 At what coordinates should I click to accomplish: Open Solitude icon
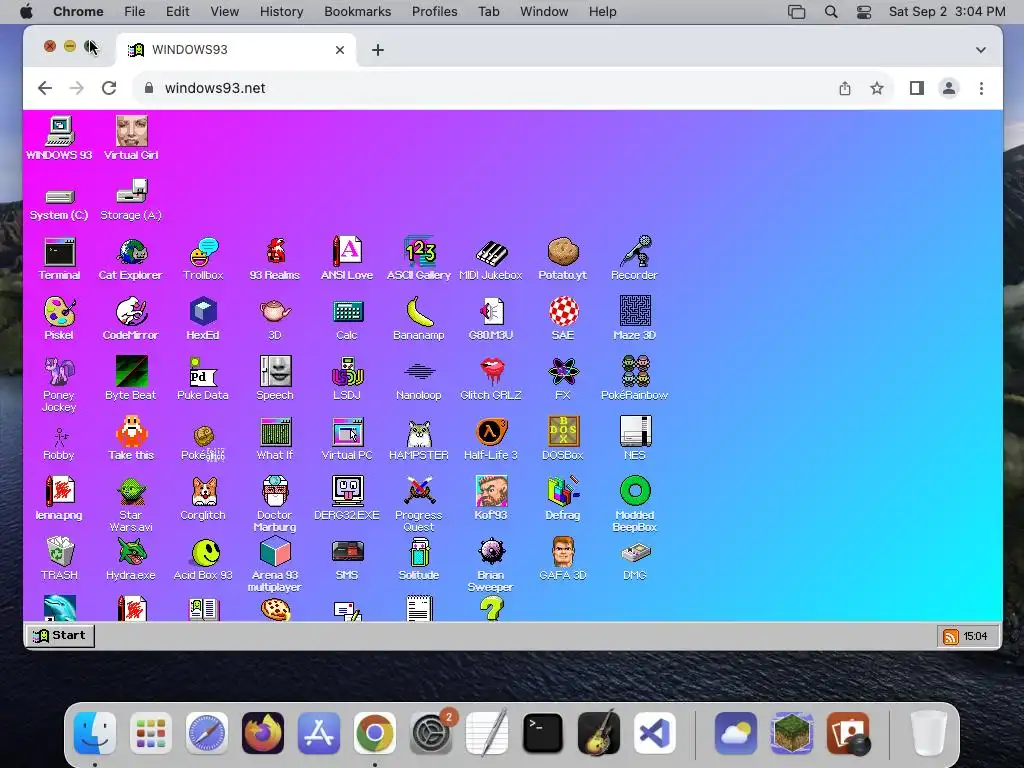click(x=419, y=558)
